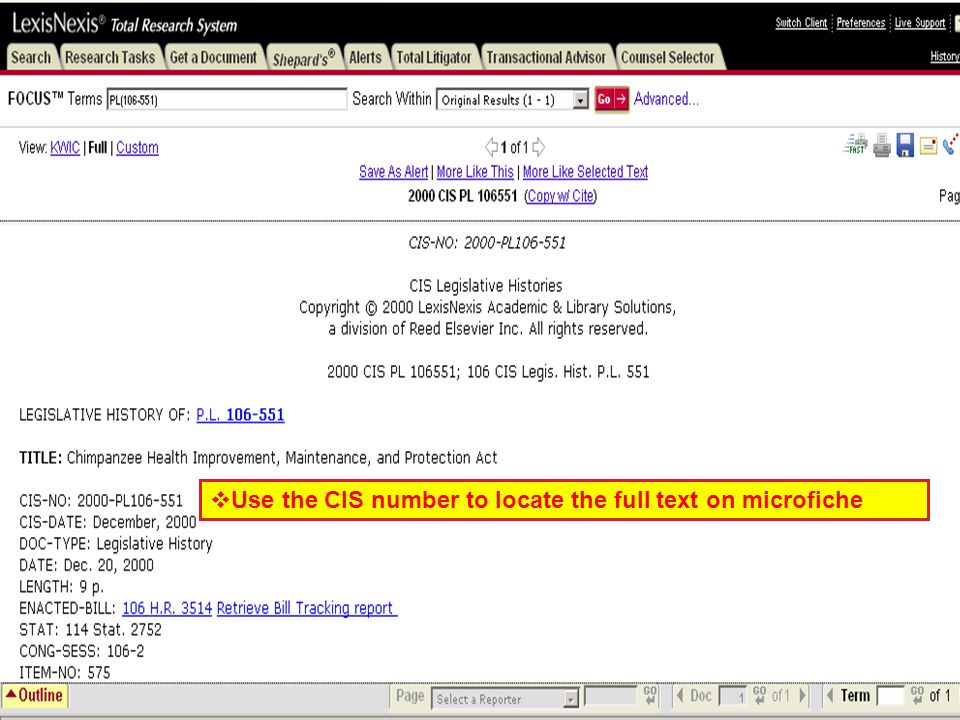Click the Doc number input field

pyautogui.click(x=733, y=696)
